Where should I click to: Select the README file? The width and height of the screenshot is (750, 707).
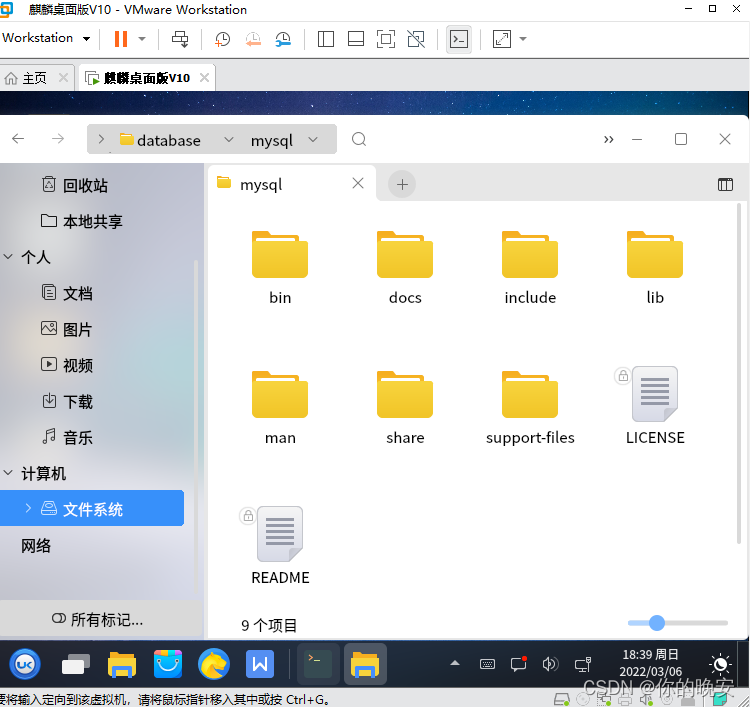pos(280,545)
